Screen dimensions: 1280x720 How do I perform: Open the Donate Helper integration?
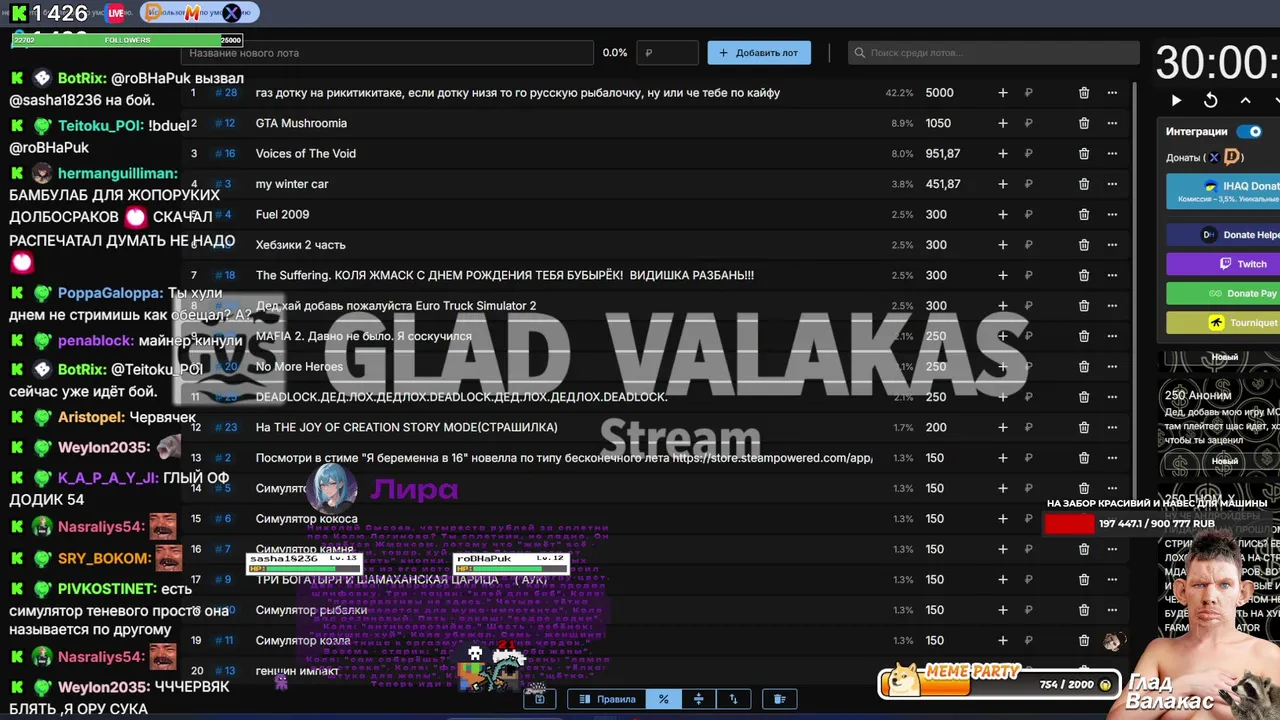click(x=1223, y=235)
